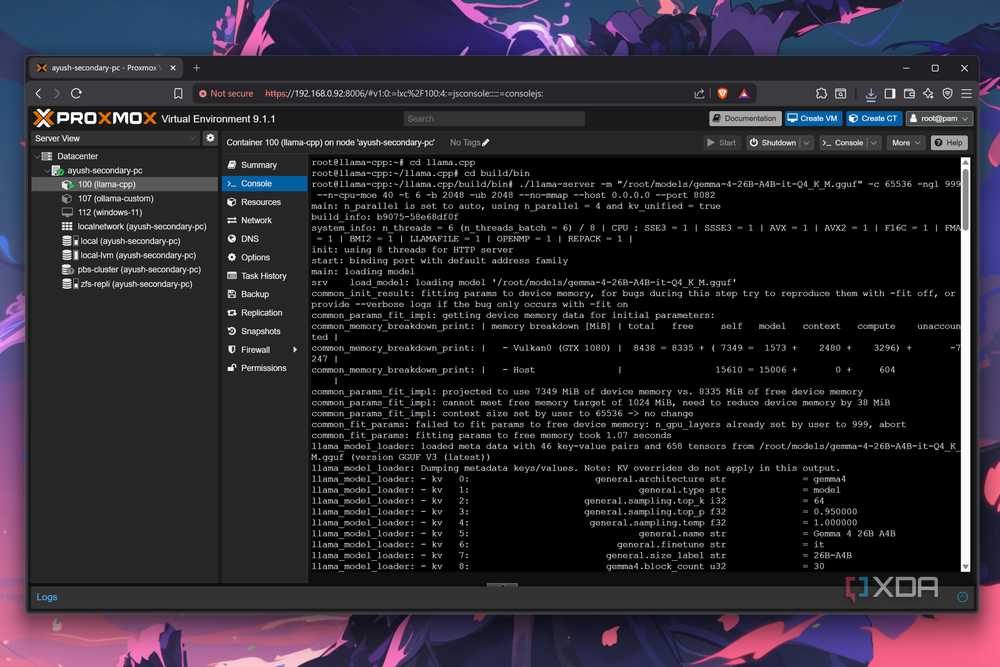Edit tags using the pencil icon next to No Tags
This screenshot has height=667, width=1000.
(x=486, y=143)
